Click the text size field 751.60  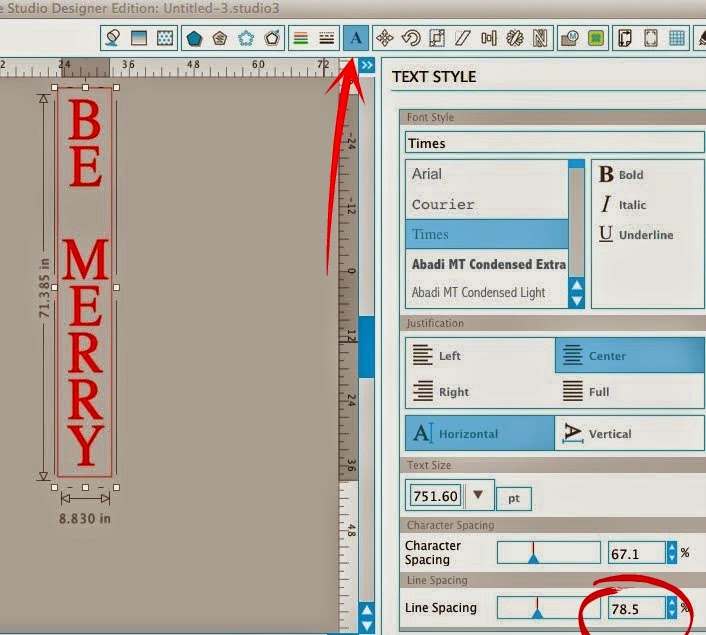pos(435,496)
